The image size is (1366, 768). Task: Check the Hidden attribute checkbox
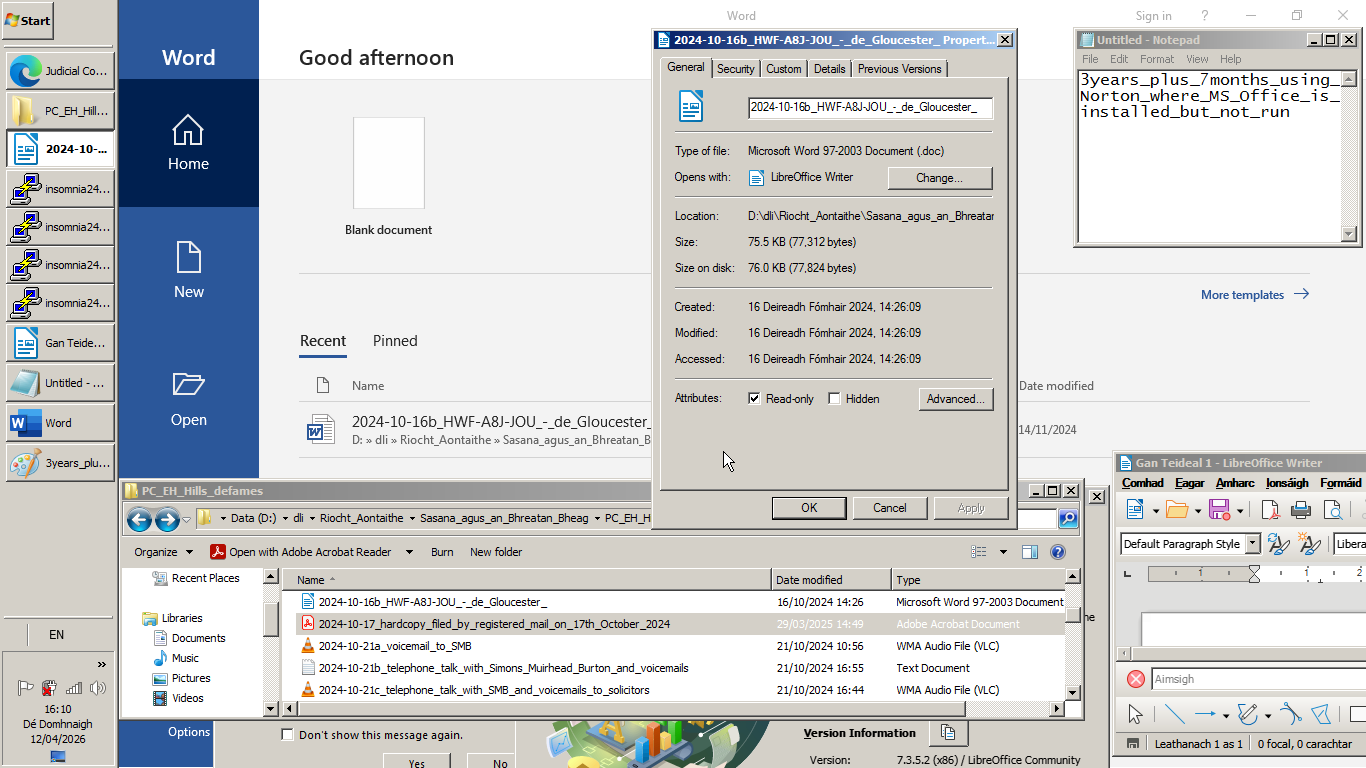834,399
